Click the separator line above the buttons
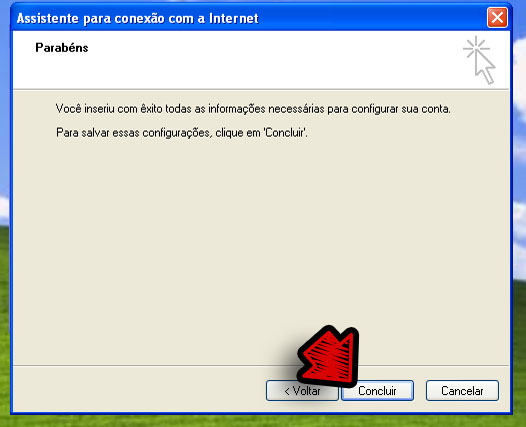Viewport: 526px width, 427px height. 154,365
